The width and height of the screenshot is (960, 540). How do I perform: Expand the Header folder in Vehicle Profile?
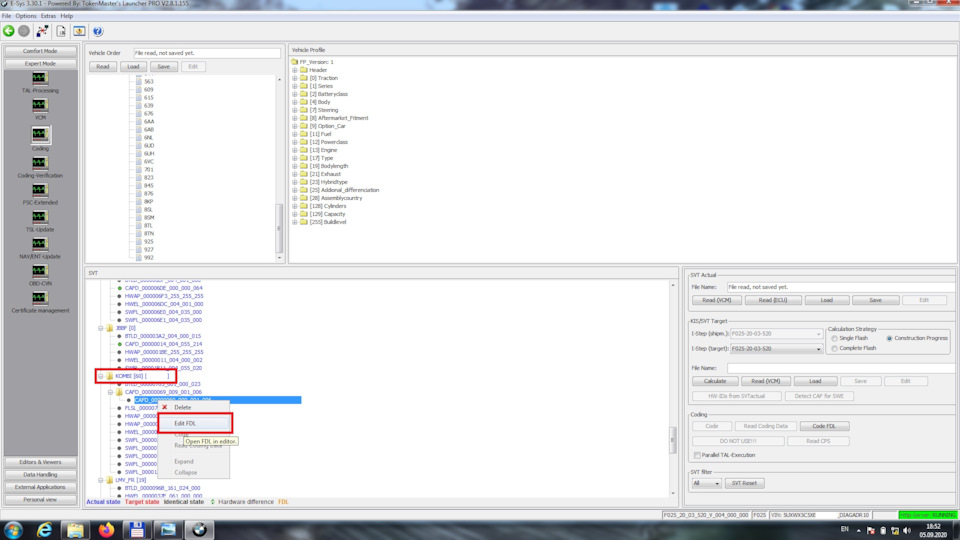point(294,70)
